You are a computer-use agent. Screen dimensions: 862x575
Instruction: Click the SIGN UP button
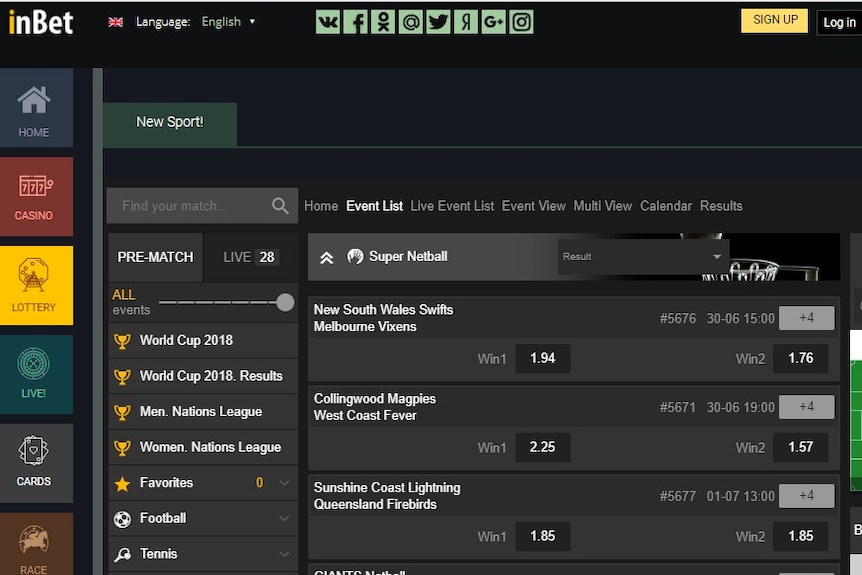click(x=775, y=20)
